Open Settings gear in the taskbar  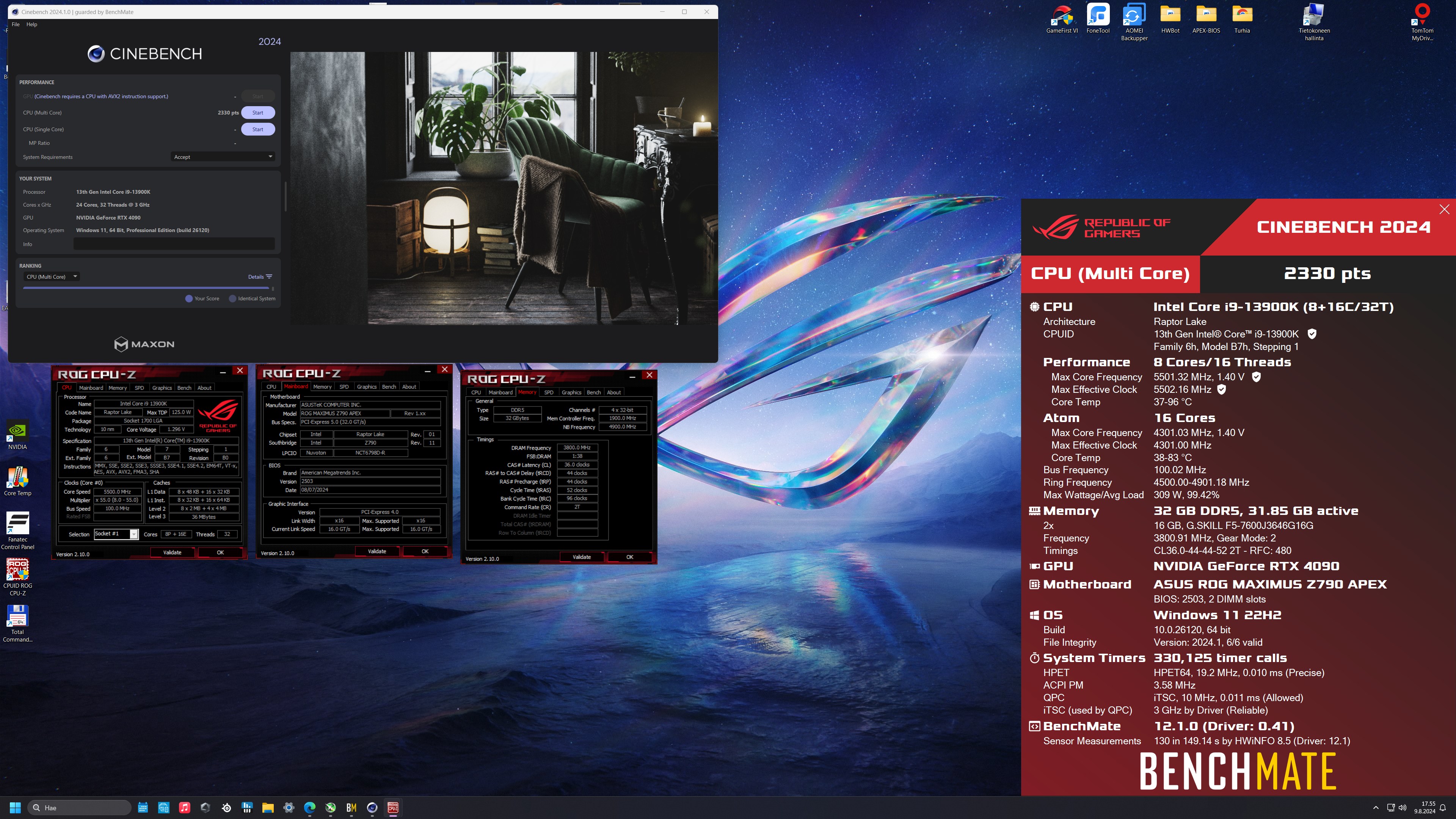click(x=289, y=808)
